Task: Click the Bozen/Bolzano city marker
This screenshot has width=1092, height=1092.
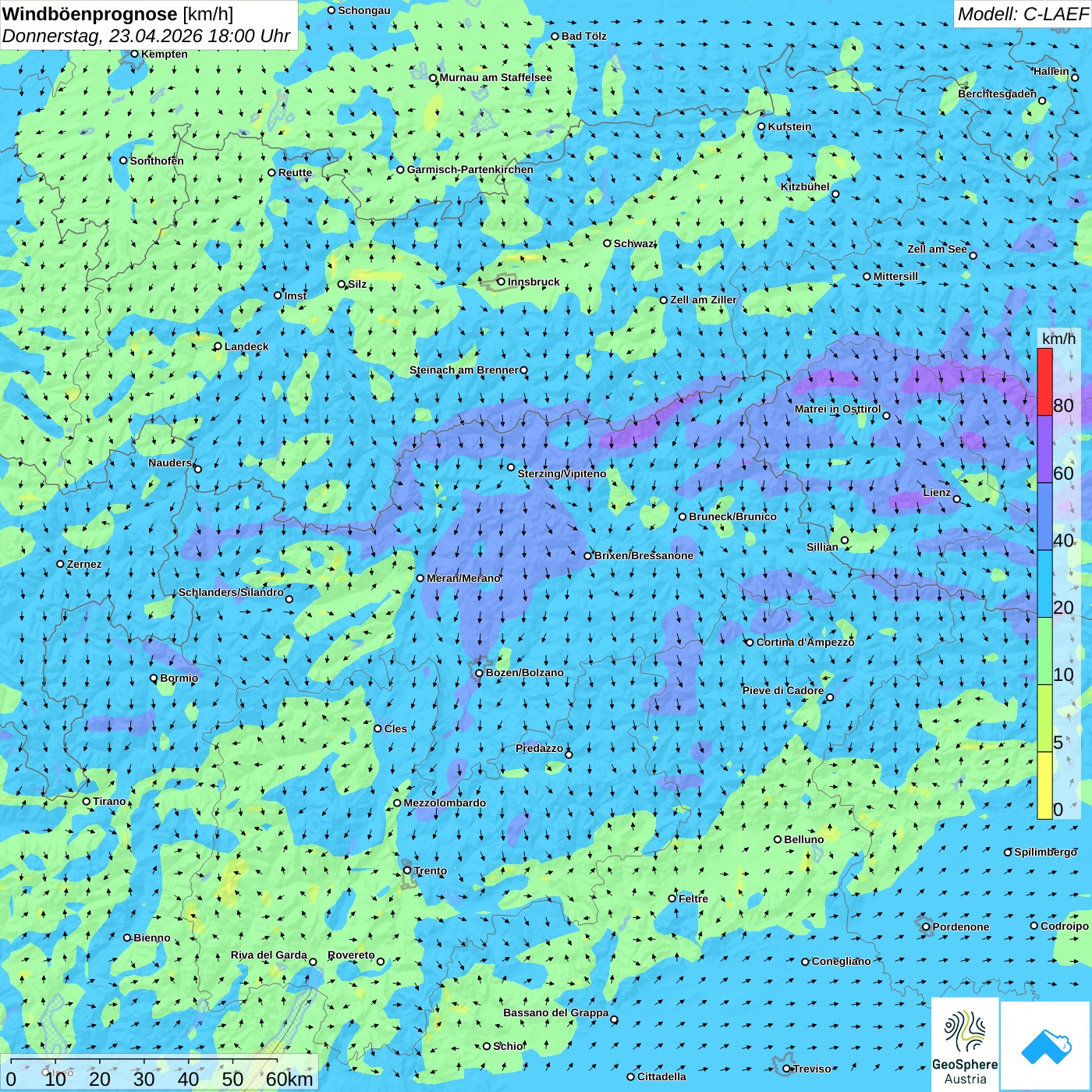Action: tap(479, 672)
